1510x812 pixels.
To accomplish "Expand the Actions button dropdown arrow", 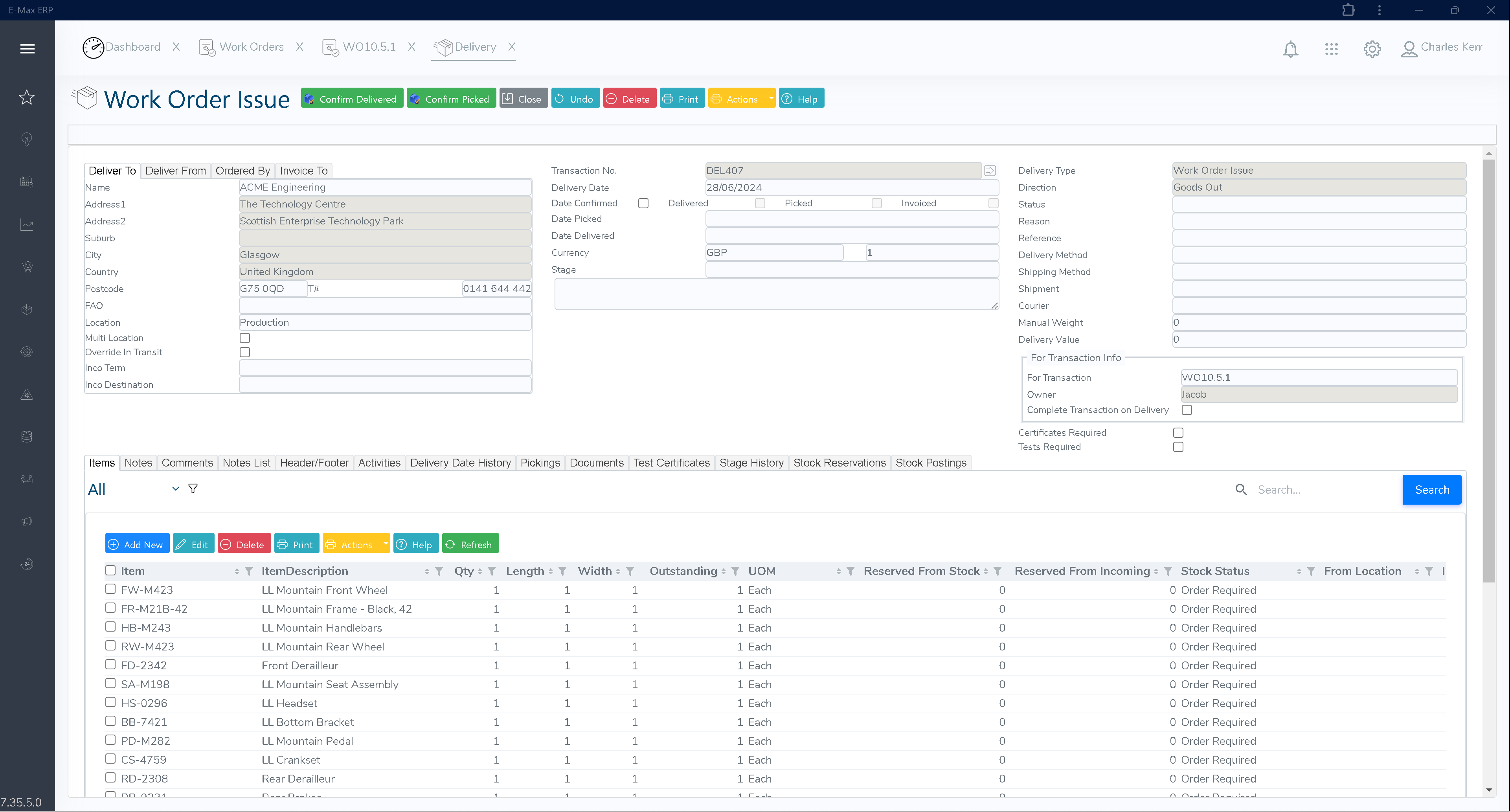I will [x=771, y=98].
